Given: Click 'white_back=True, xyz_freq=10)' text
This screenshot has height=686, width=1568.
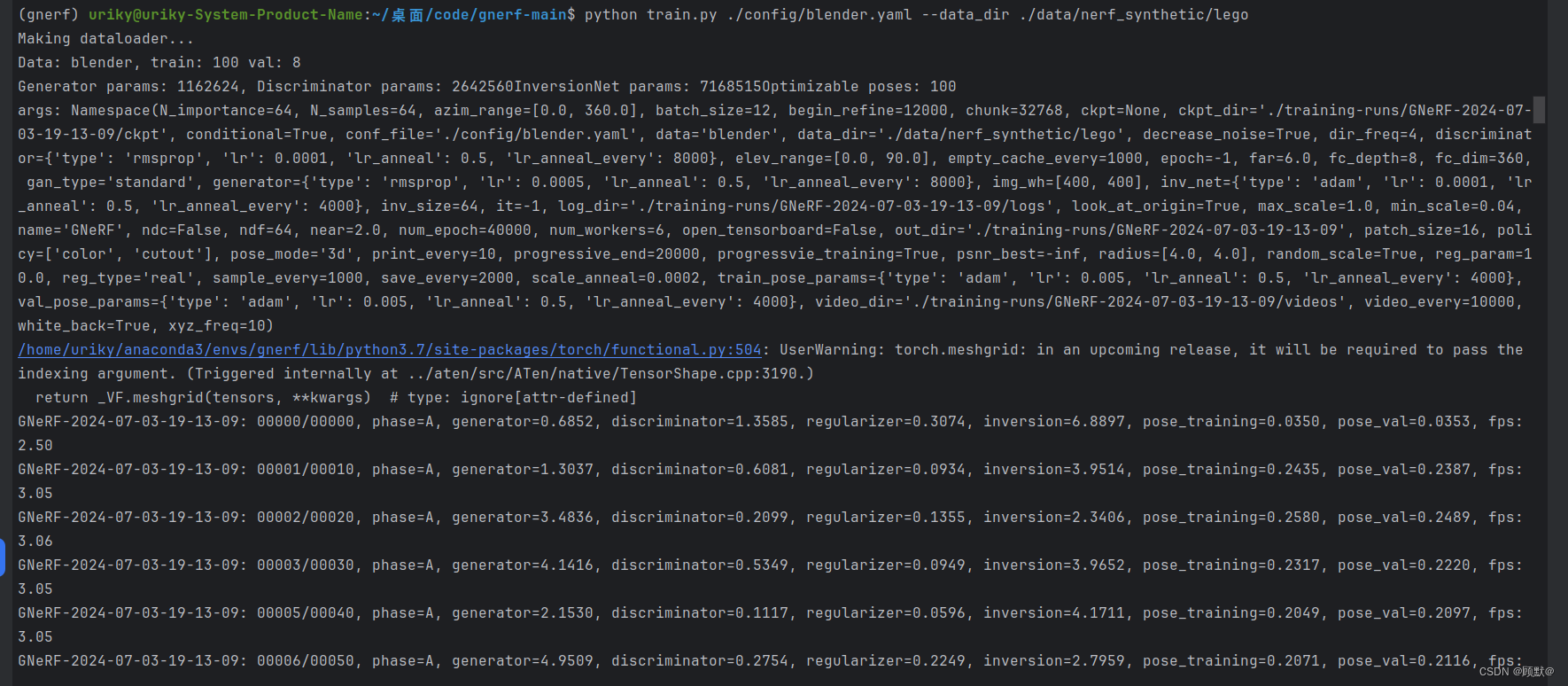Looking at the screenshot, I should 146,326.
